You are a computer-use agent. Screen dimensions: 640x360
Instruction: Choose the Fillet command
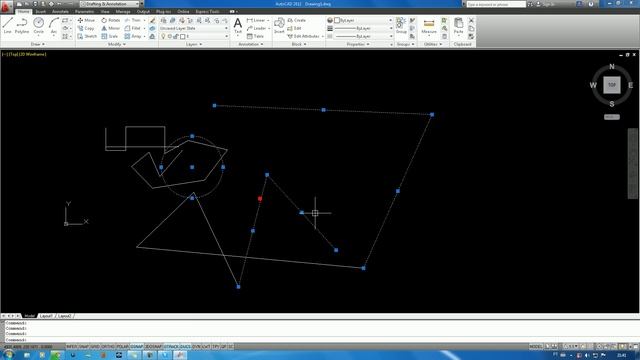133,28
